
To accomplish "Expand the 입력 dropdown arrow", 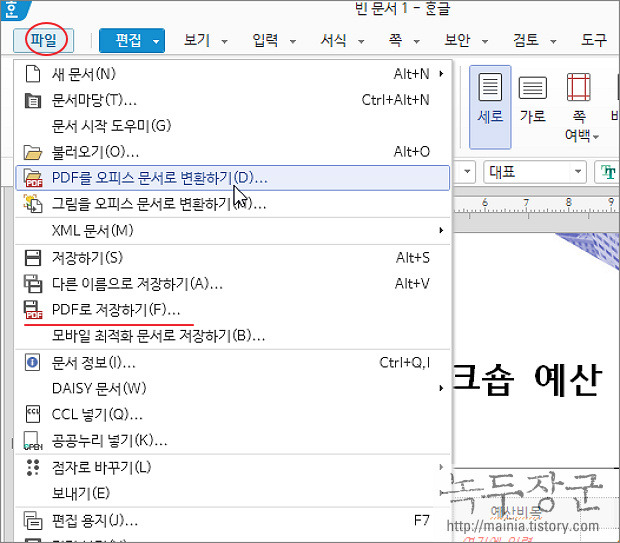I will tap(293, 41).
